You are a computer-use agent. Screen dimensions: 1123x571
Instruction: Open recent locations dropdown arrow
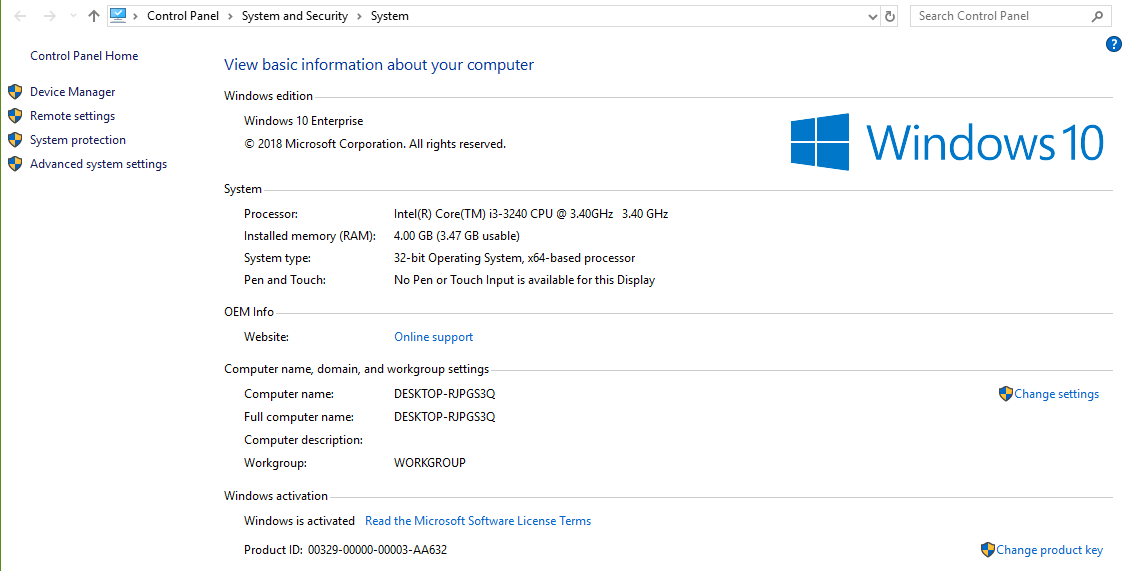click(73, 16)
